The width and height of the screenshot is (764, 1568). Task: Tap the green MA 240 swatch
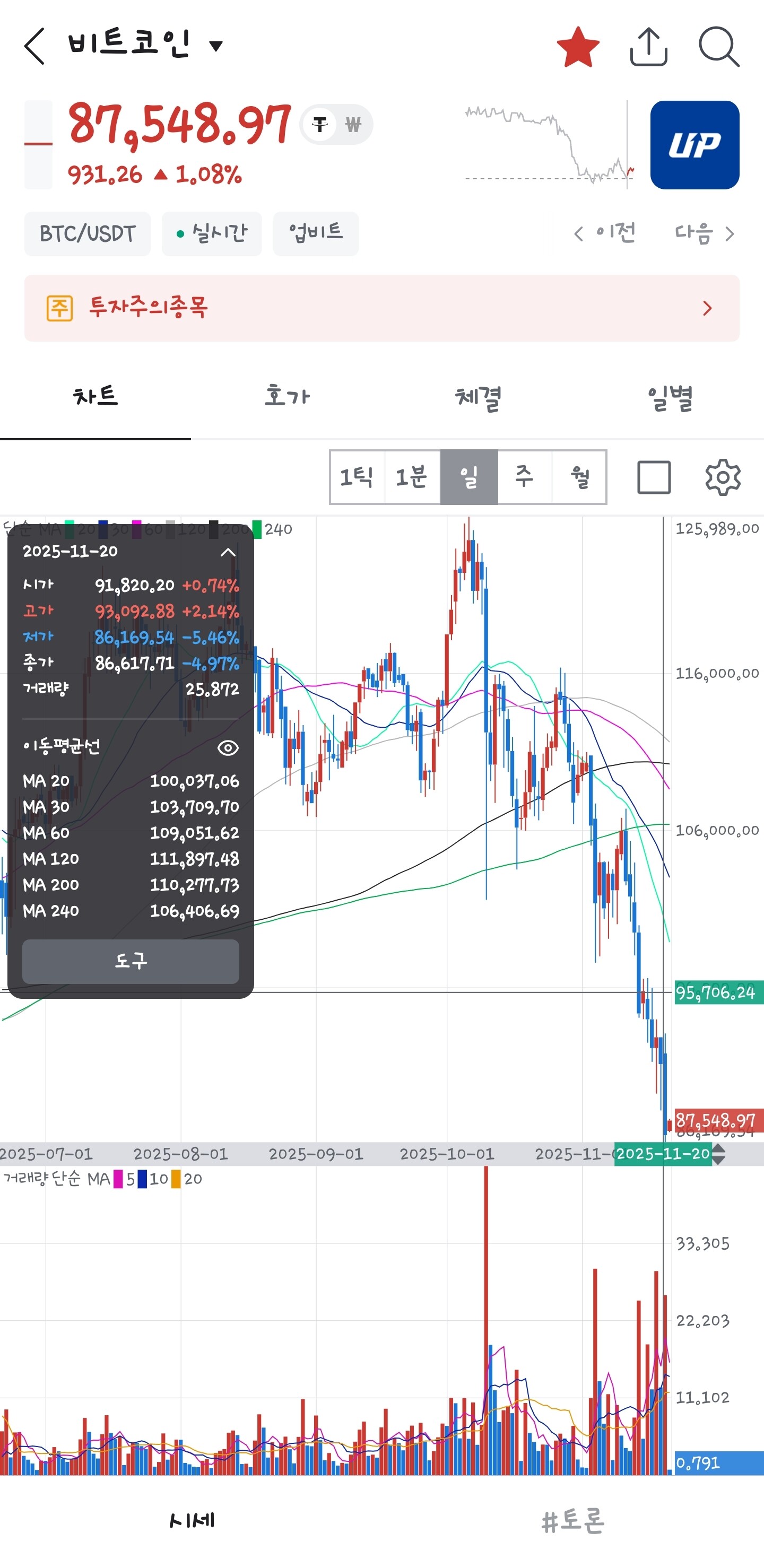[x=257, y=529]
